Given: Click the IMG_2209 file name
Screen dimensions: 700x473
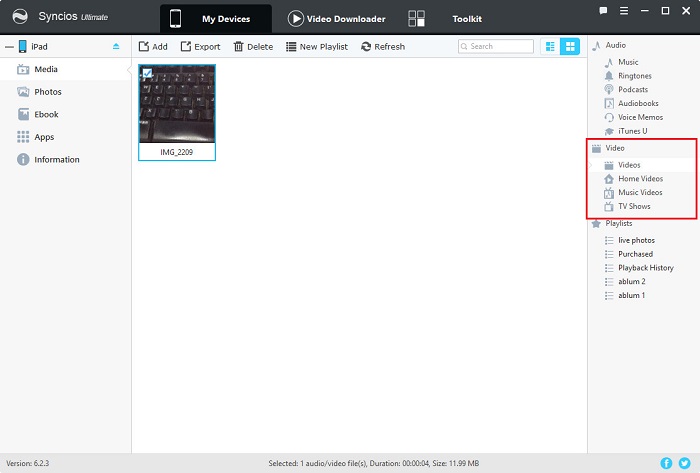Looking at the screenshot, I should (177, 152).
